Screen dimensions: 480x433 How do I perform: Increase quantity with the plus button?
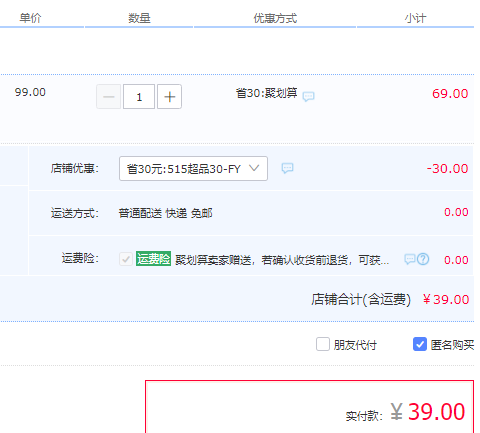(169, 97)
